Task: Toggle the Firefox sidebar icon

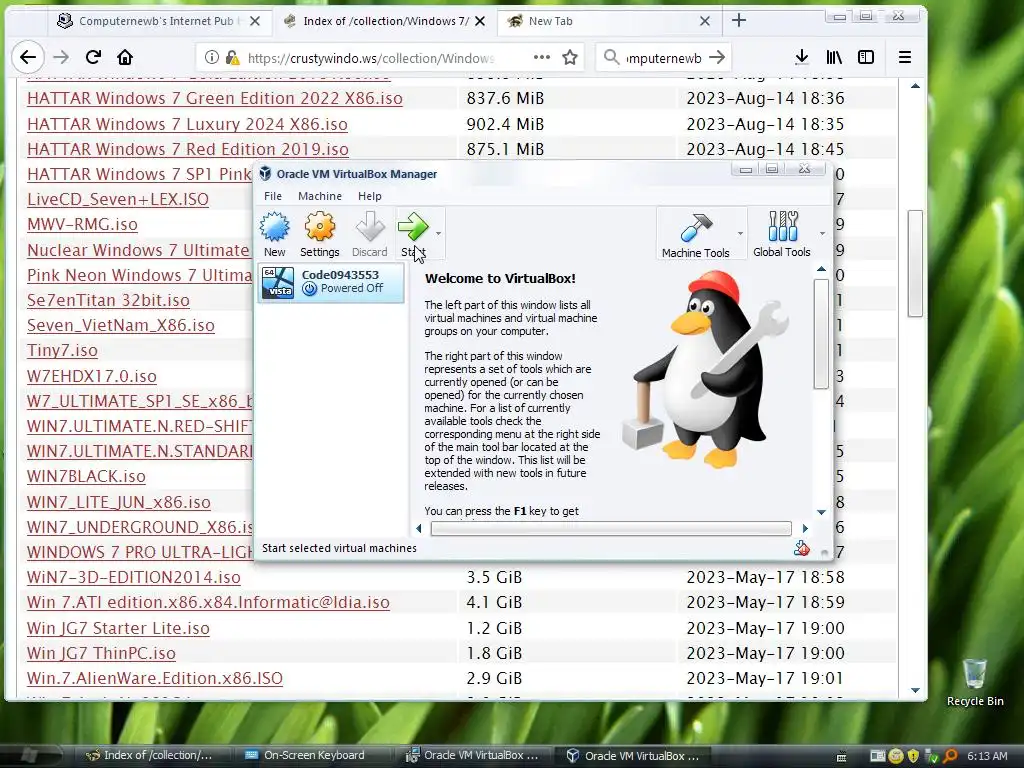Action: click(x=866, y=57)
